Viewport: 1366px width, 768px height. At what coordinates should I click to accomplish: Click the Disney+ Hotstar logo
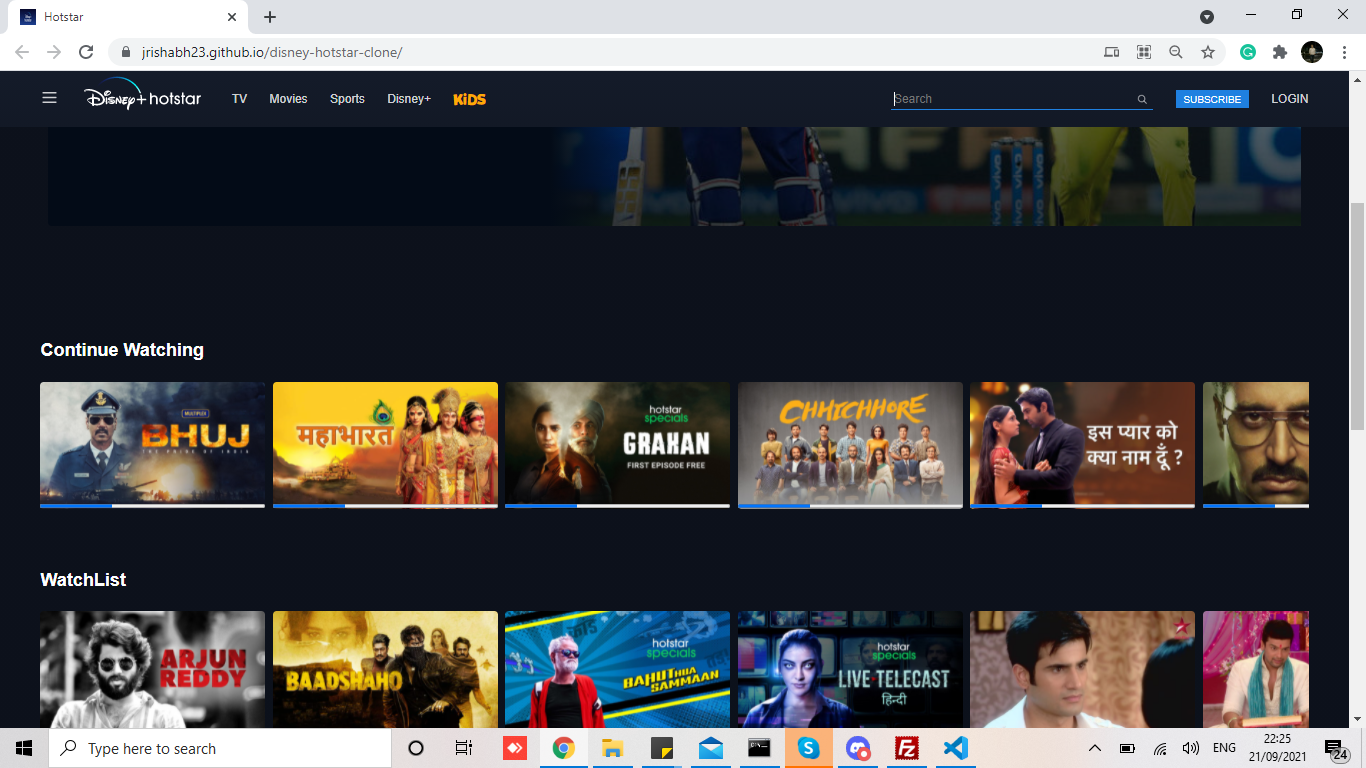[141, 98]
